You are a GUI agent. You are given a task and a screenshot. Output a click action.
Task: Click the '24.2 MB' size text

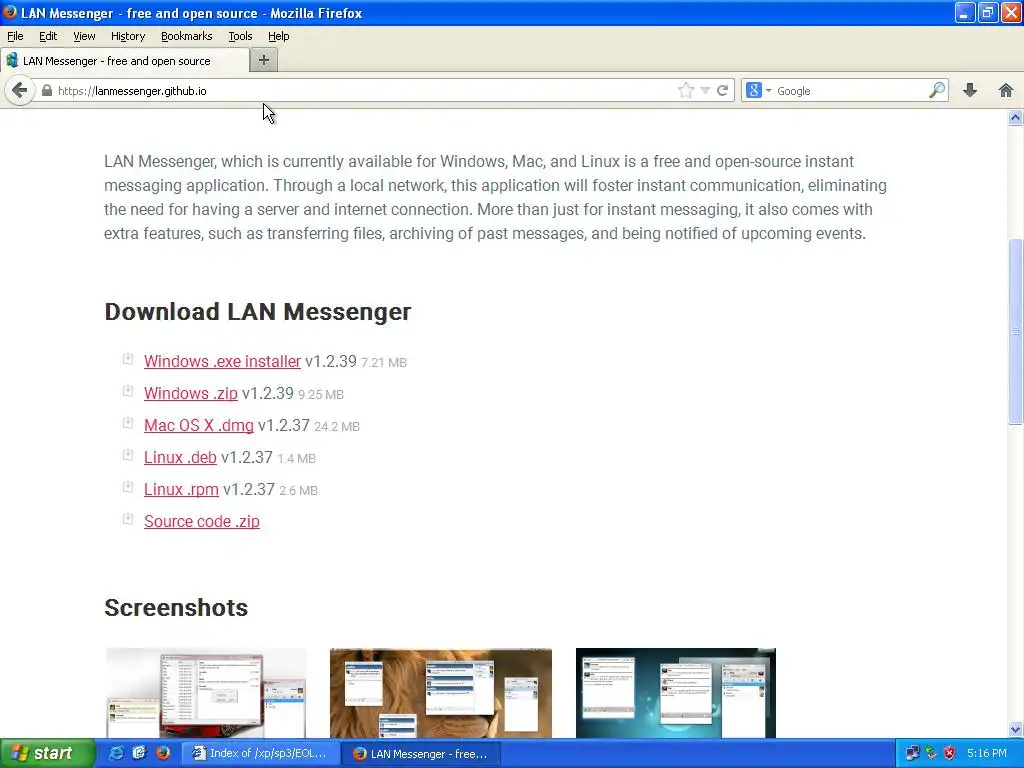(x=336, y=426)
